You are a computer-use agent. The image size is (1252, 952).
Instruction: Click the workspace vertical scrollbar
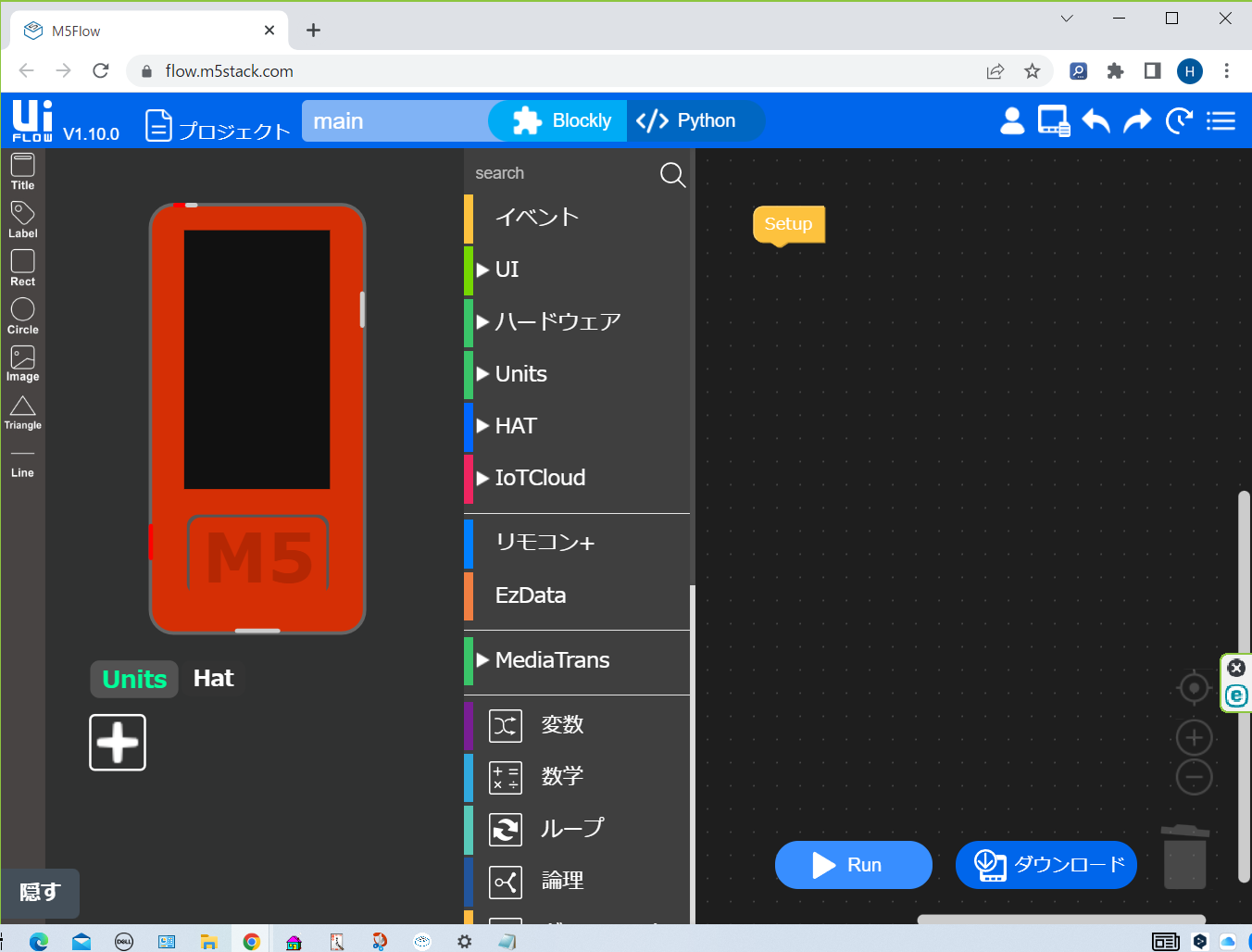(x=1244, y=687)
